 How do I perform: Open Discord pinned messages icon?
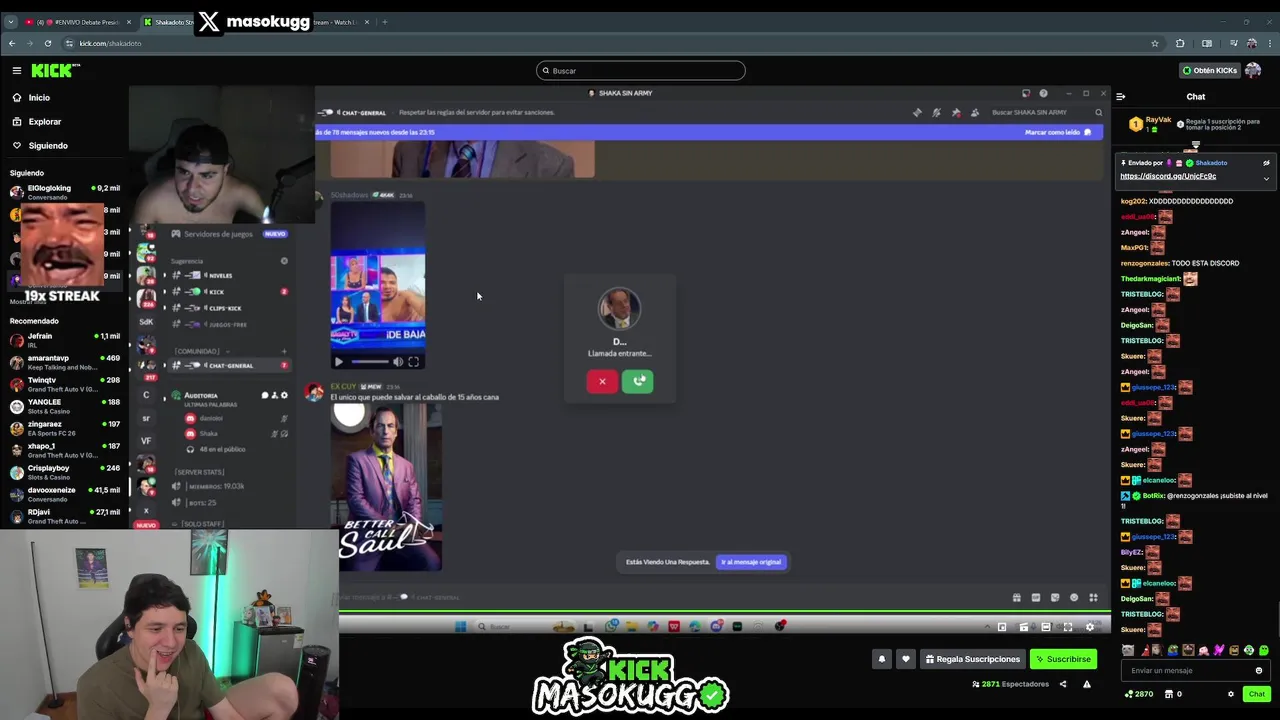(x=956, y=112)
